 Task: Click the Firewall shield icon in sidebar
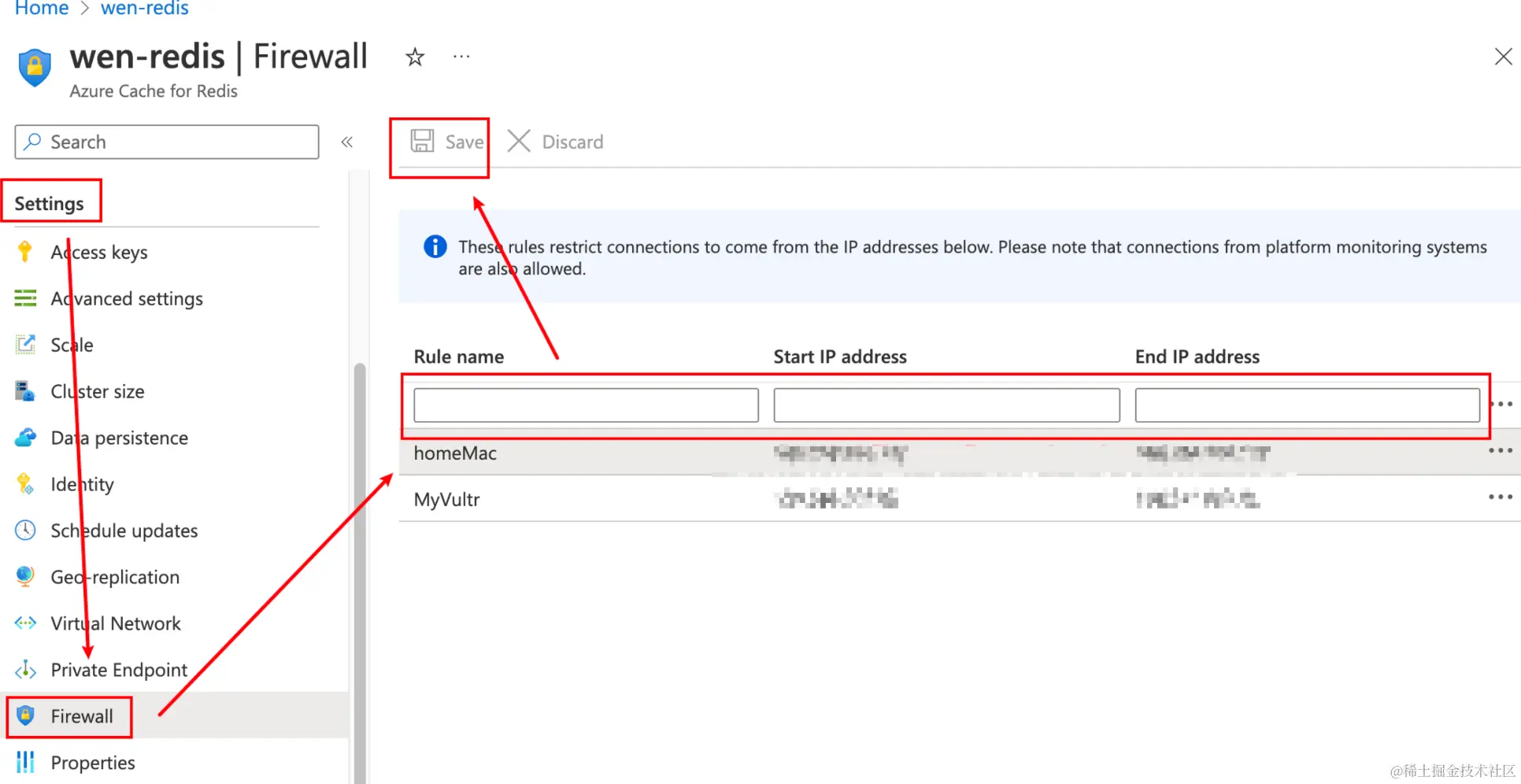25,716
